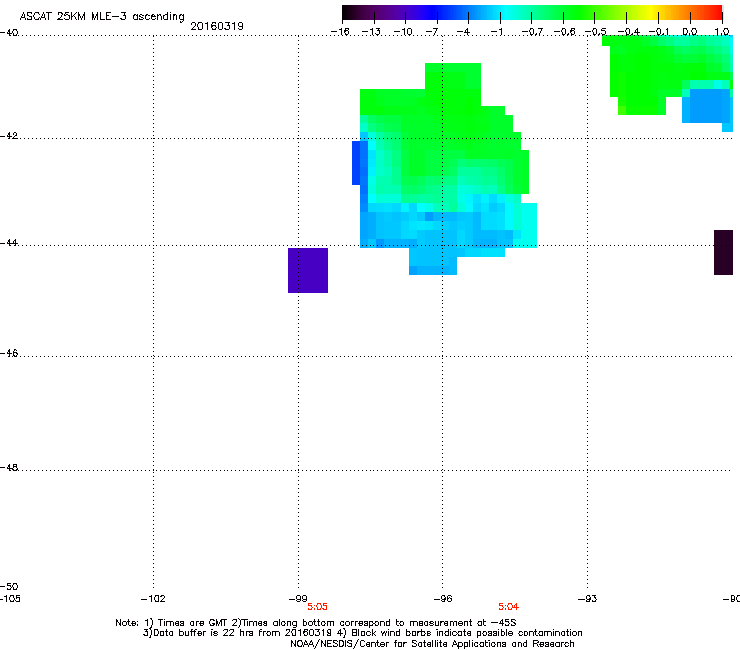Select the -4 label on the color scale
740x650 pixels.
(x=463, y=32)
